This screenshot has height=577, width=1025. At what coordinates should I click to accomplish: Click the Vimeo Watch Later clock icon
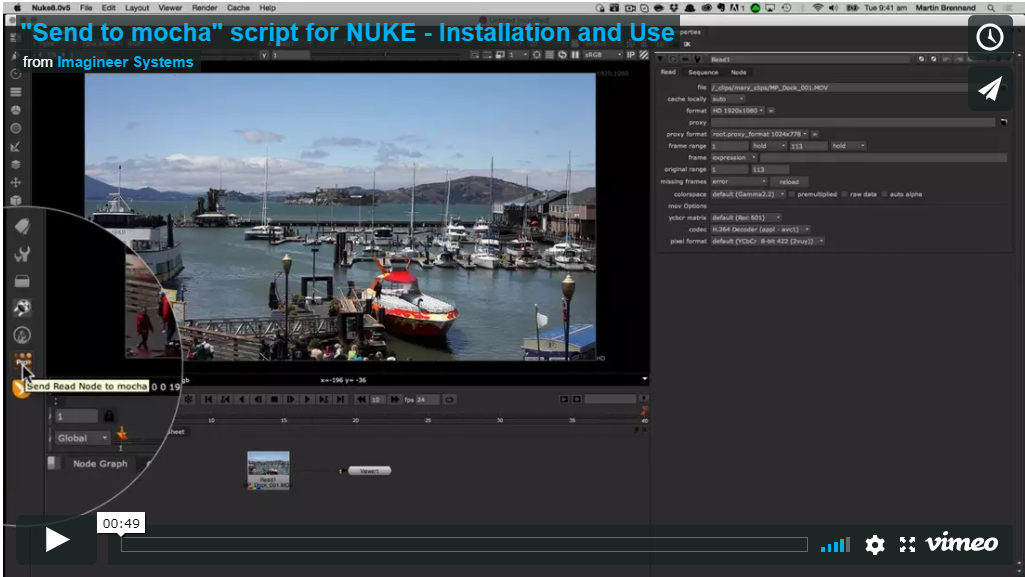(990, 37)
